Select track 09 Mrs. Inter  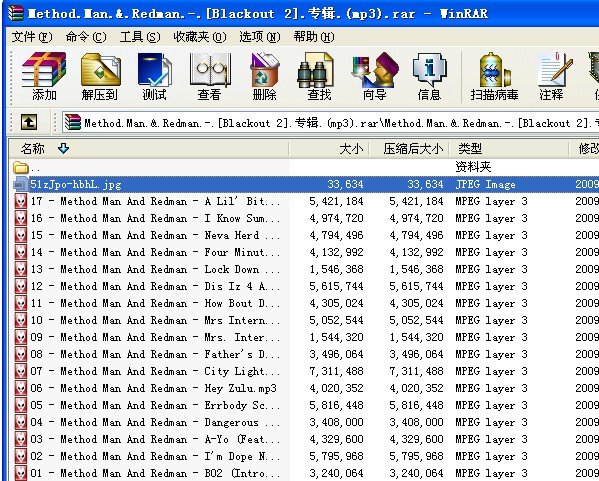(304, 337)
